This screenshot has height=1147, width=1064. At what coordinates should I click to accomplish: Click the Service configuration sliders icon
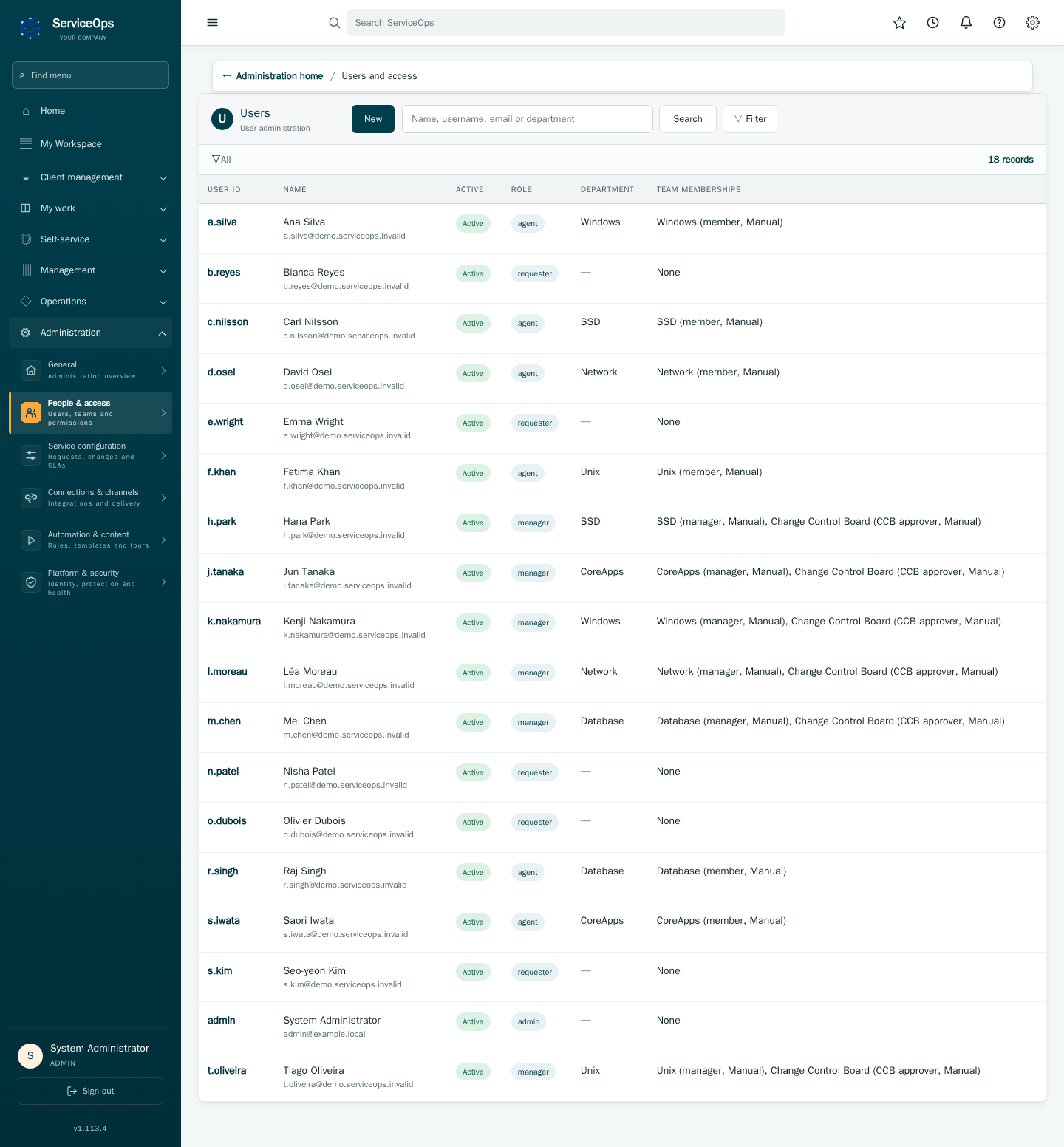31,455
